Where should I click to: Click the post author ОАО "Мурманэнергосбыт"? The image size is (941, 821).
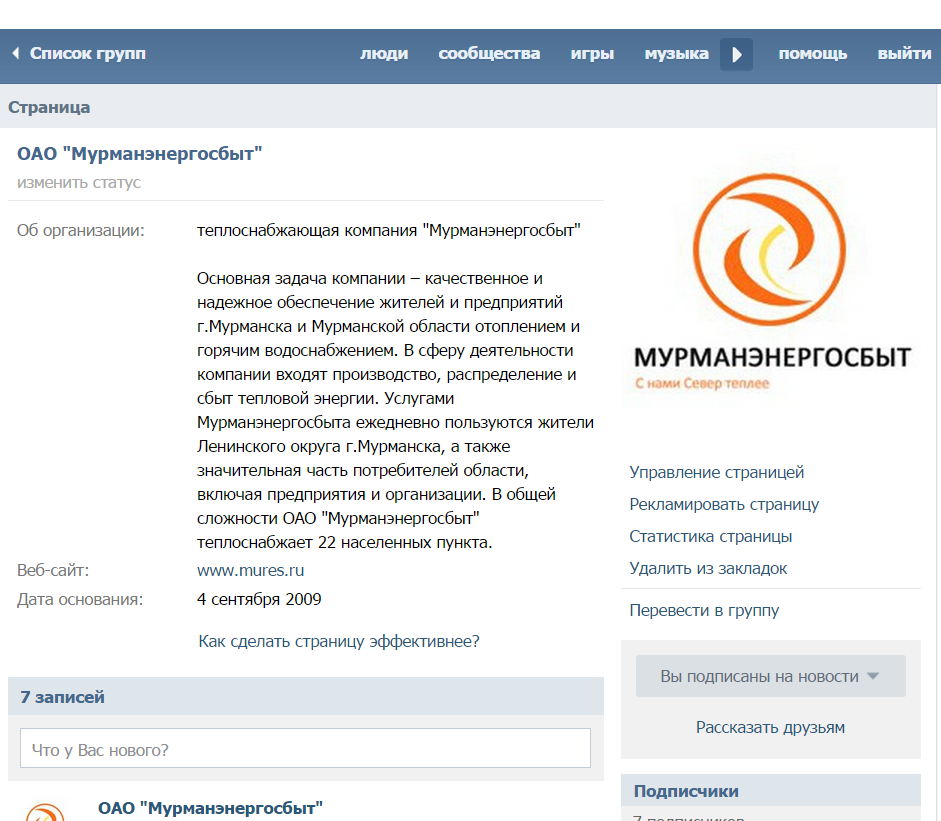pyautogui.click(x=210, y=808)
